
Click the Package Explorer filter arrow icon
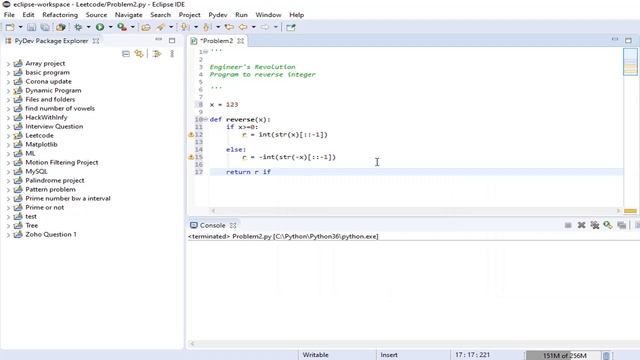coord(157,54)
